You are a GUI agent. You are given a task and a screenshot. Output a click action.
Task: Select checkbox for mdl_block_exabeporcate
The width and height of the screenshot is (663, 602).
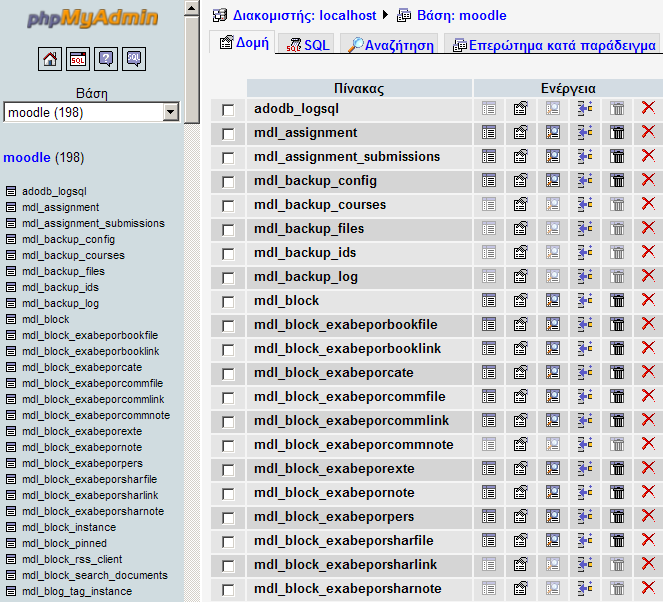coord(228,374)
